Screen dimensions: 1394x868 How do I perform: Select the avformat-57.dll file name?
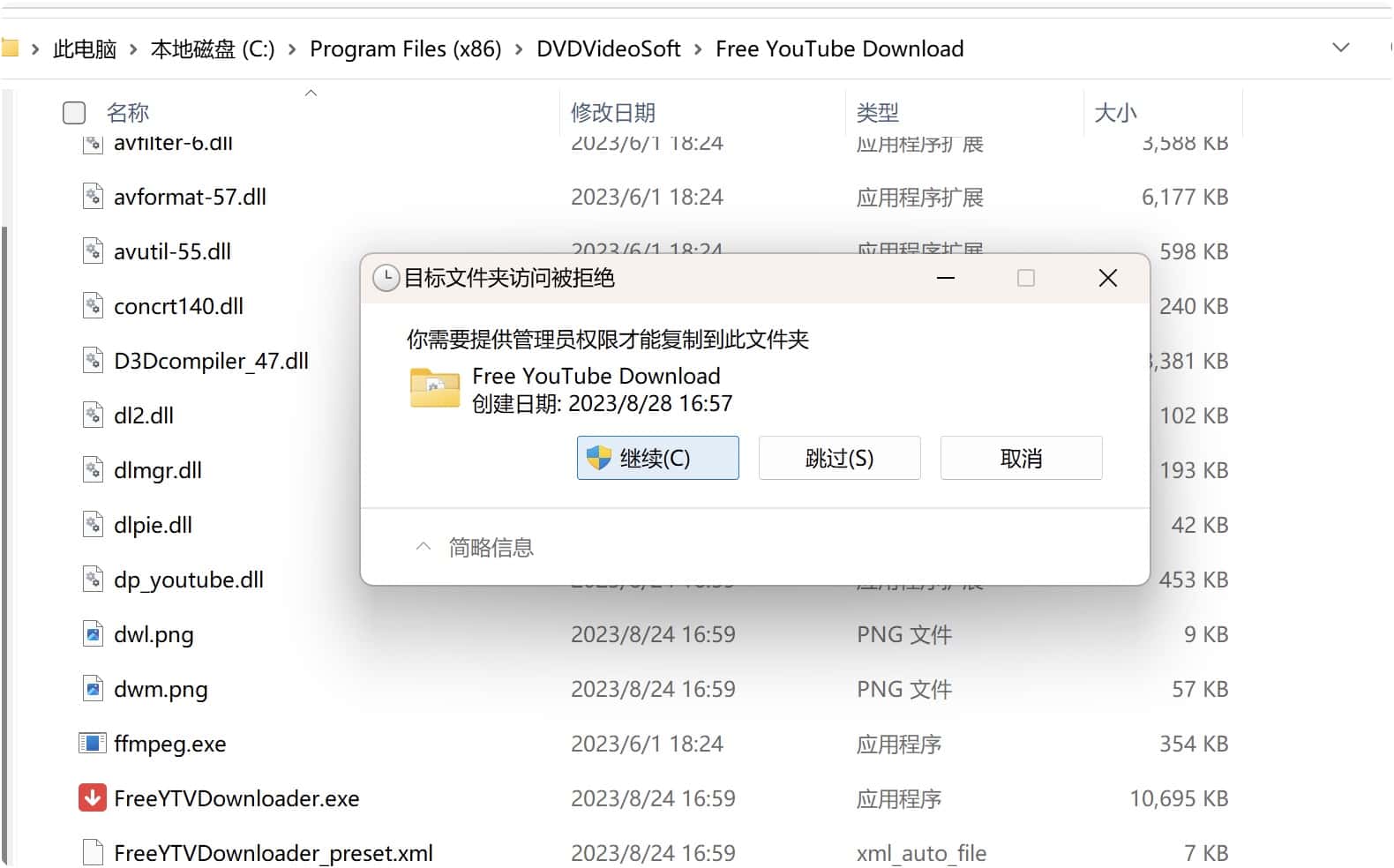point(190,197)
